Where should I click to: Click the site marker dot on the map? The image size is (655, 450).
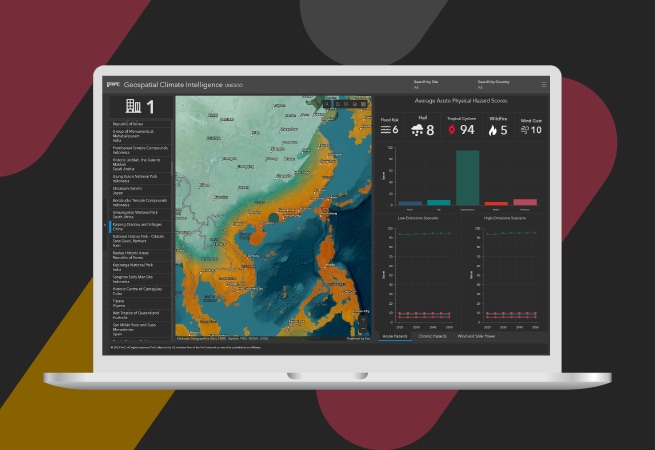[x=275, y=215]
